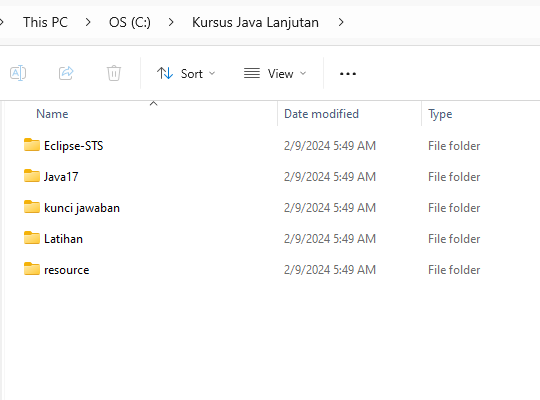This screenshot has width=540, height=400.
Task: Navigate to OS (C:) breadcrumb
Action: tap(129, 22)
